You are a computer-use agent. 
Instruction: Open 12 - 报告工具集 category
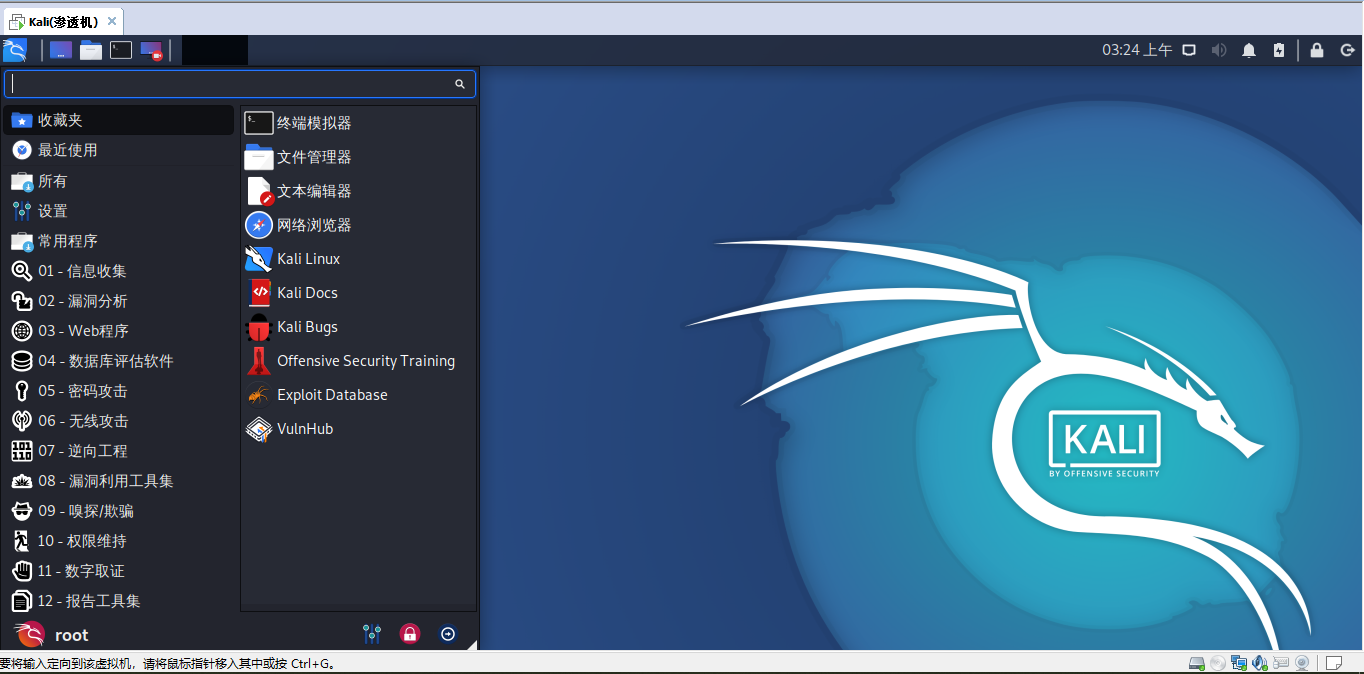tap(119, 601)
